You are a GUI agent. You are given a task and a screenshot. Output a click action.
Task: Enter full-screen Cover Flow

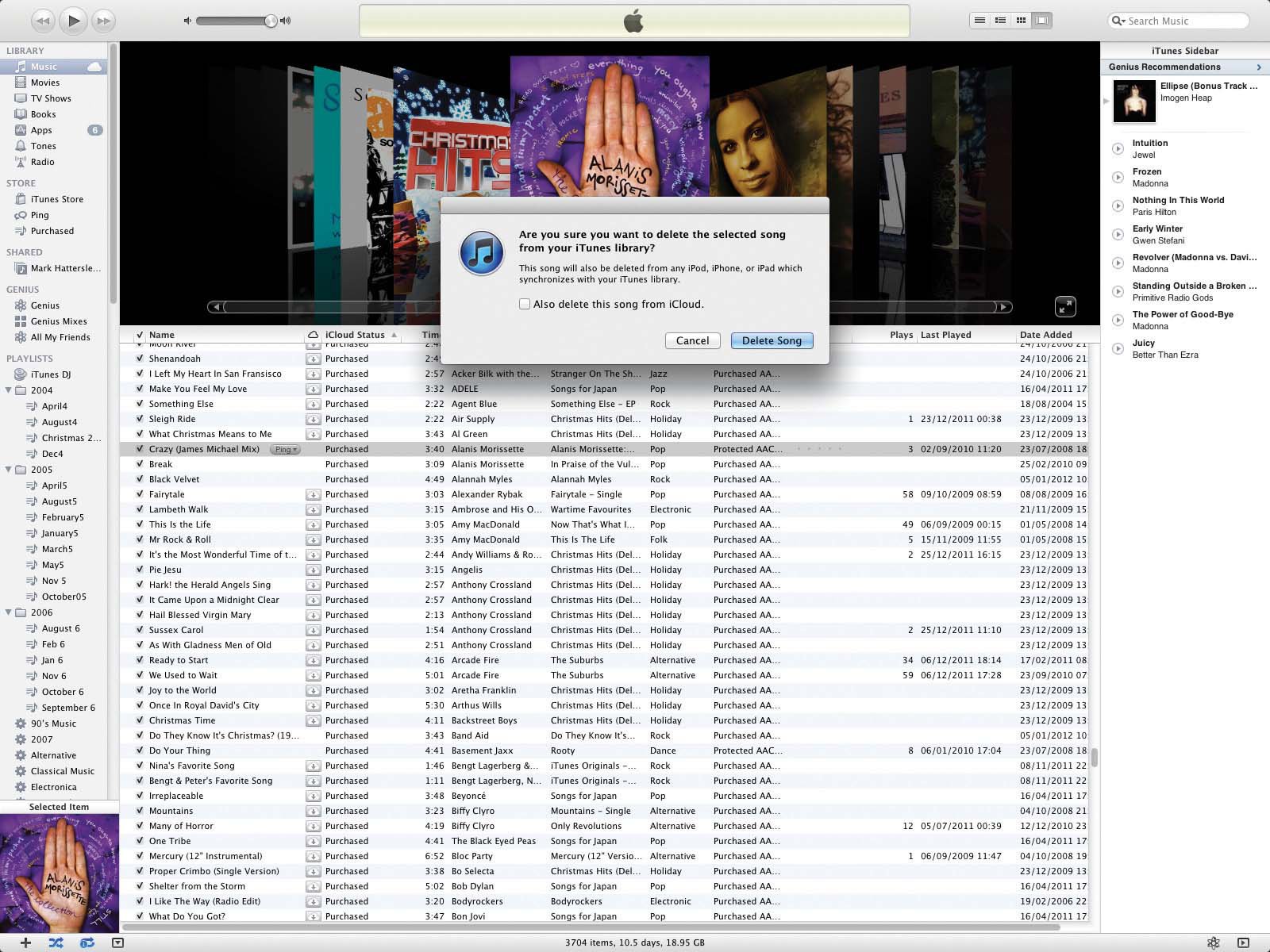click(1065, 306)
